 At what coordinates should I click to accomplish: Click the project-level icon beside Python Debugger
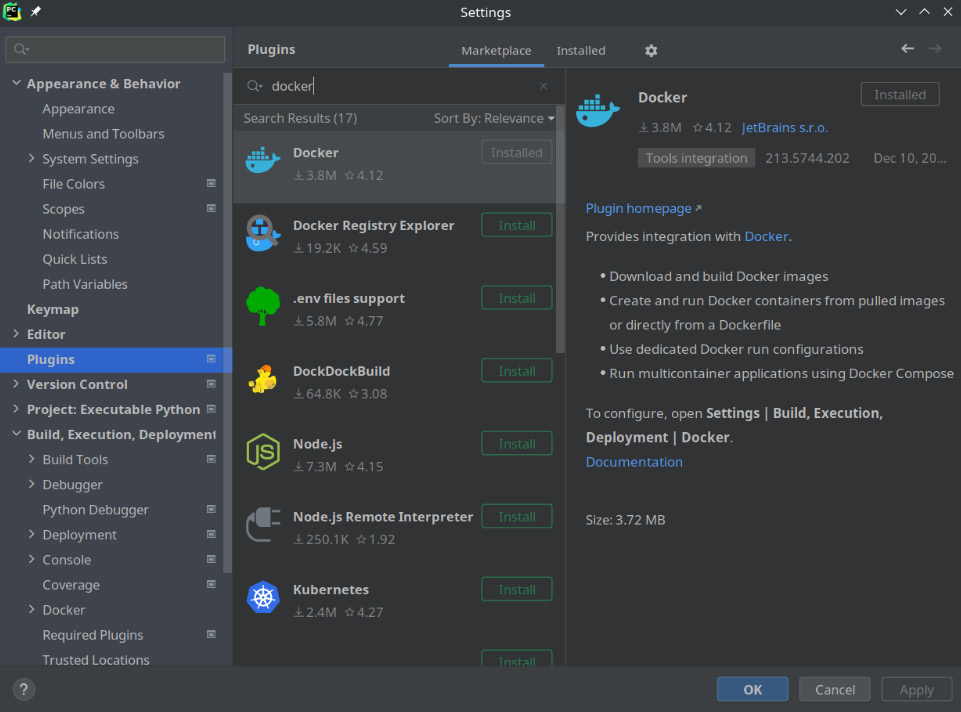(211, 509)
